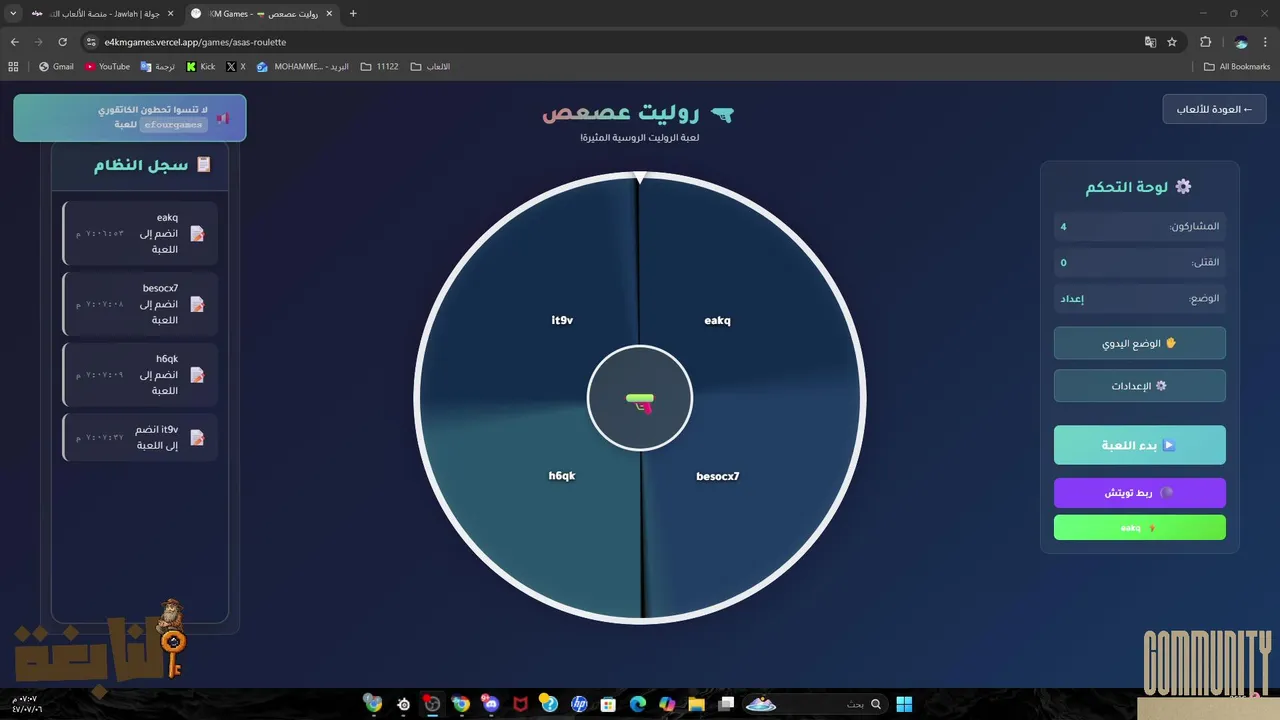Bookmark this page with the star icon
The height and width of the screenshot is (720, 1280).
[1172, 42]
